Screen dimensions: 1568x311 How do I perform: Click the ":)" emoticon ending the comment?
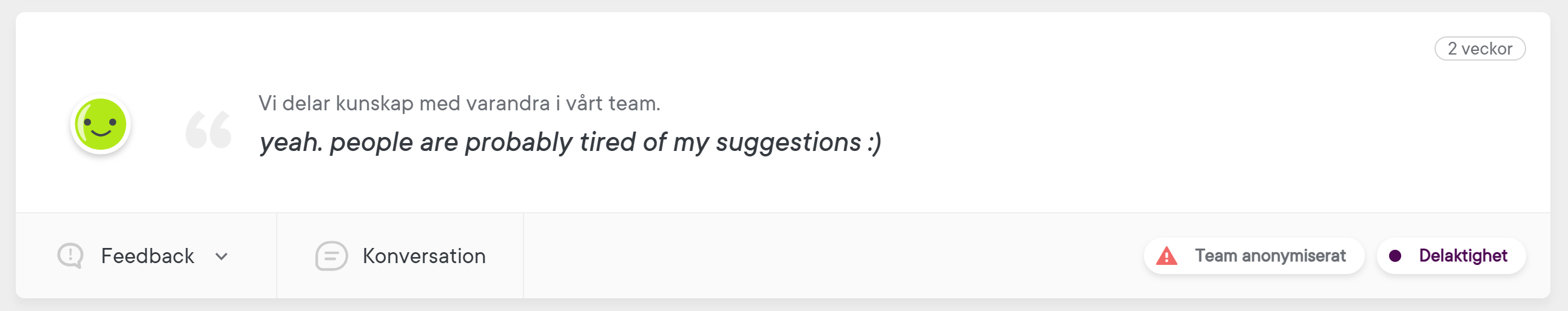(x=874, y=142)
